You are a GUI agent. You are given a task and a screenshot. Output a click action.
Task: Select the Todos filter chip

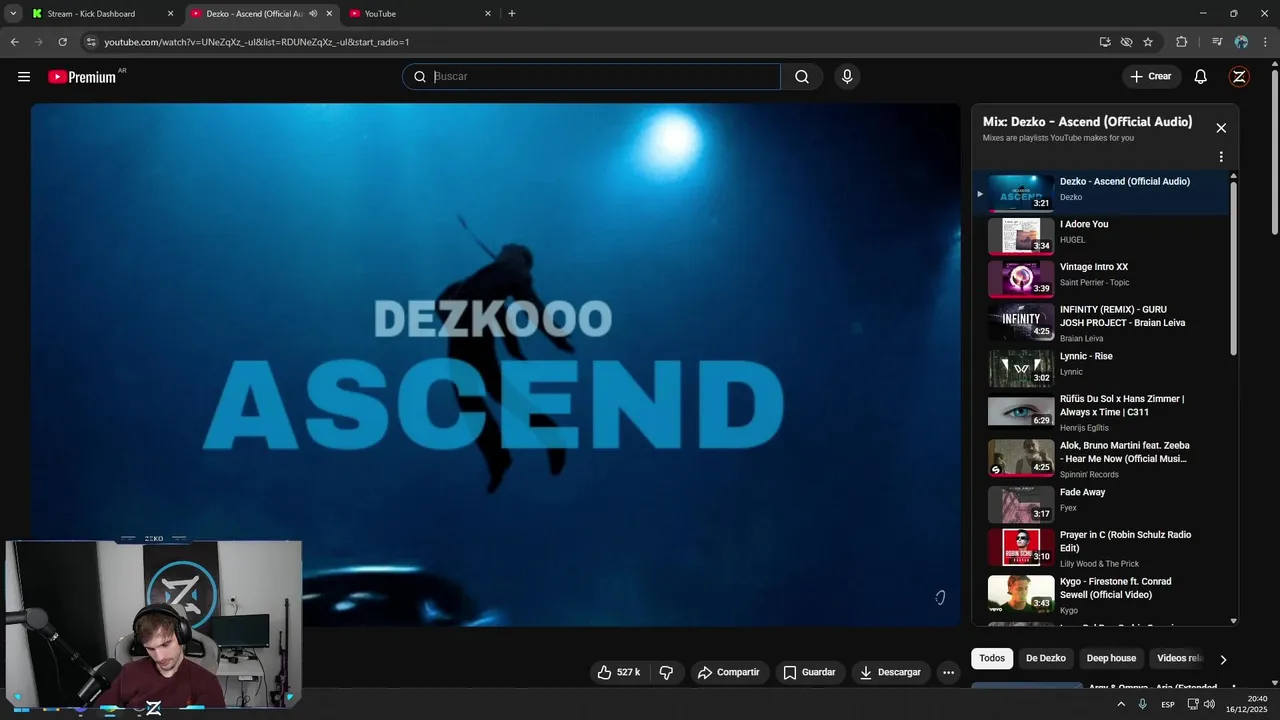pyautogui.click(x=992, y=659)
